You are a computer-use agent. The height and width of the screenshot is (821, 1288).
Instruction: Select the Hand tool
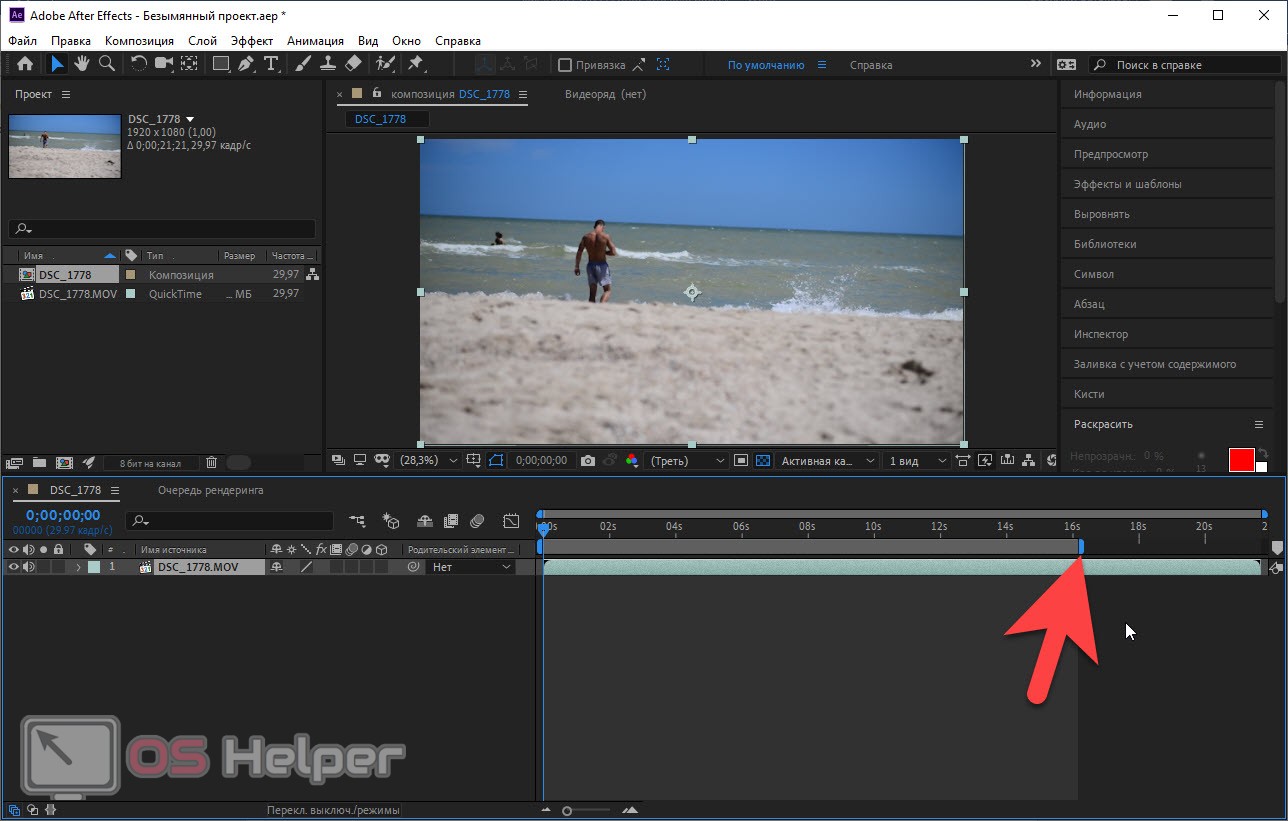[x=81, y=64]
